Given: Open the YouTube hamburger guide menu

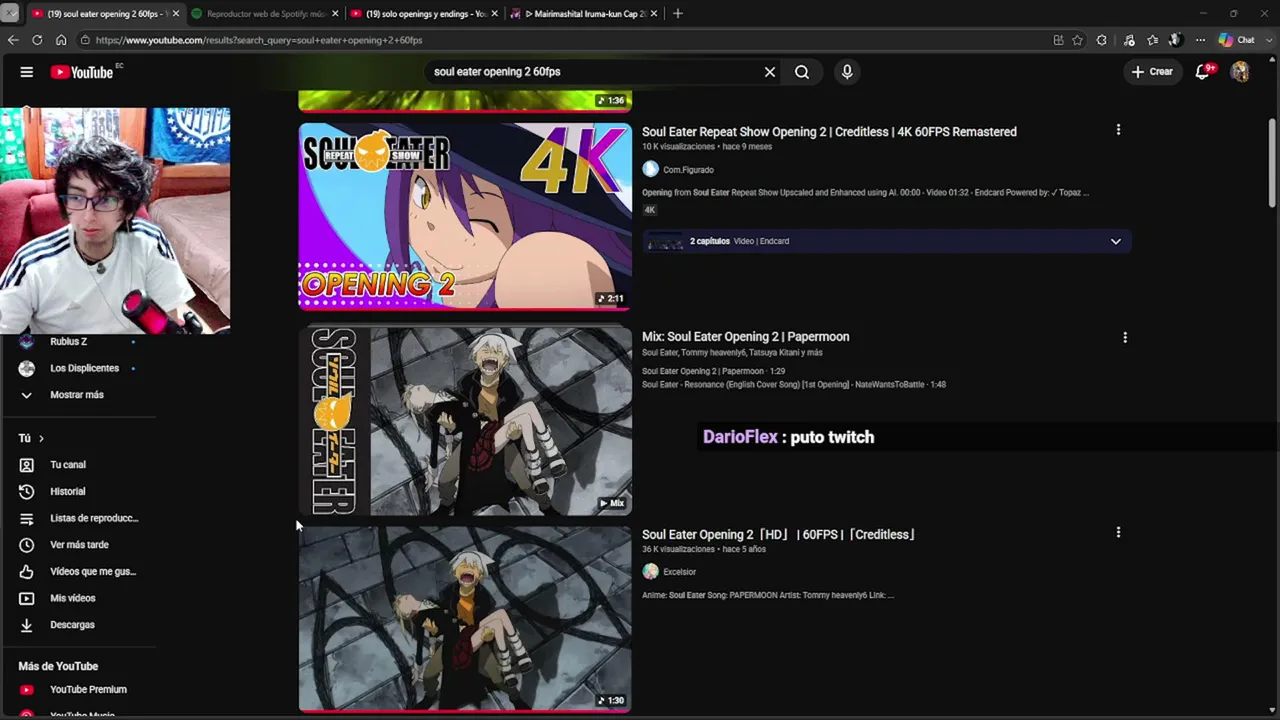Looking at the screenshot, I should 27,72.
